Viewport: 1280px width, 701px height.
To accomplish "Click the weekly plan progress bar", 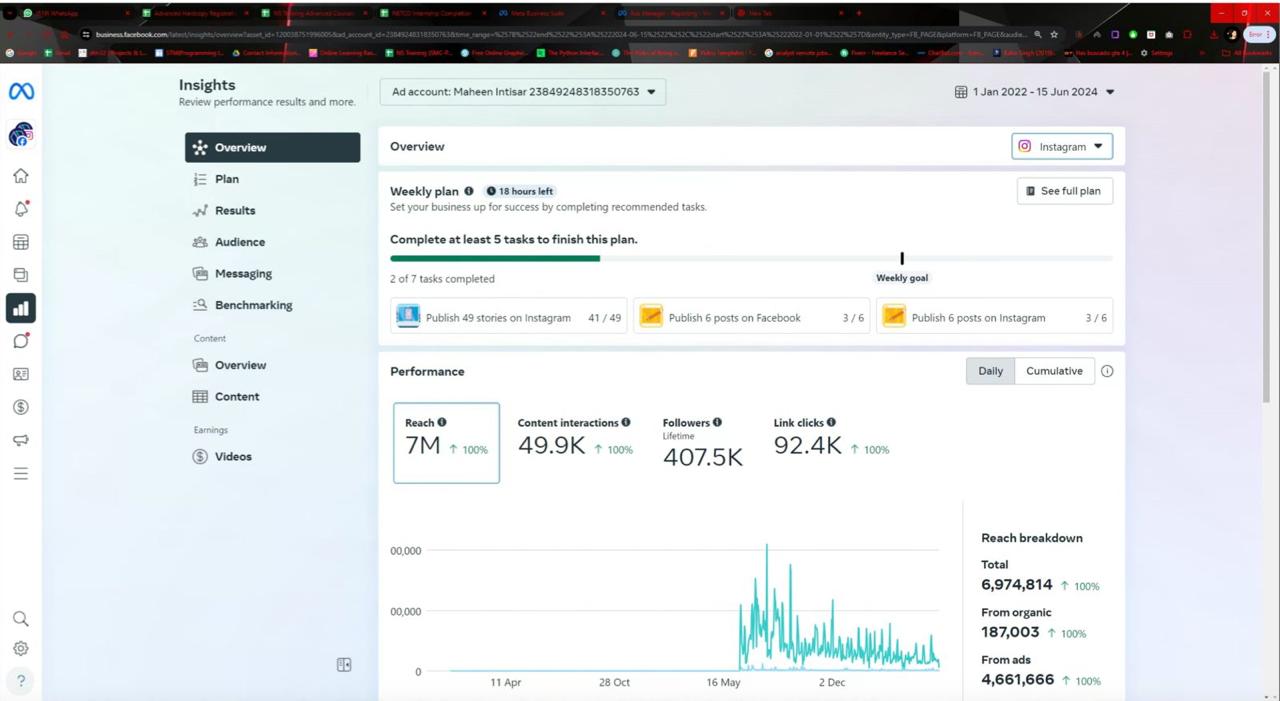I will click(750, 259).
